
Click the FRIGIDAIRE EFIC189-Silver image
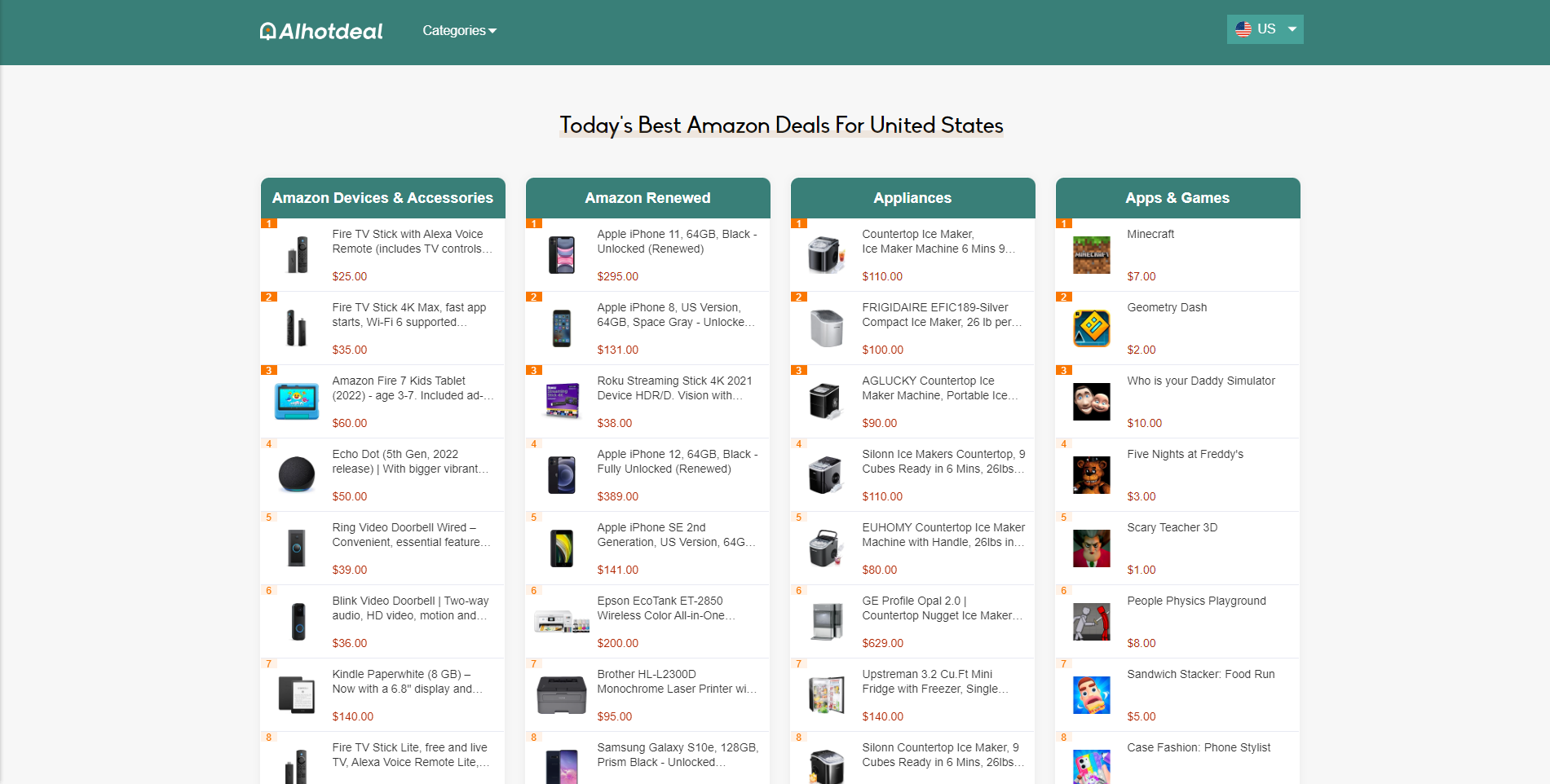click(x=827, y=328)
